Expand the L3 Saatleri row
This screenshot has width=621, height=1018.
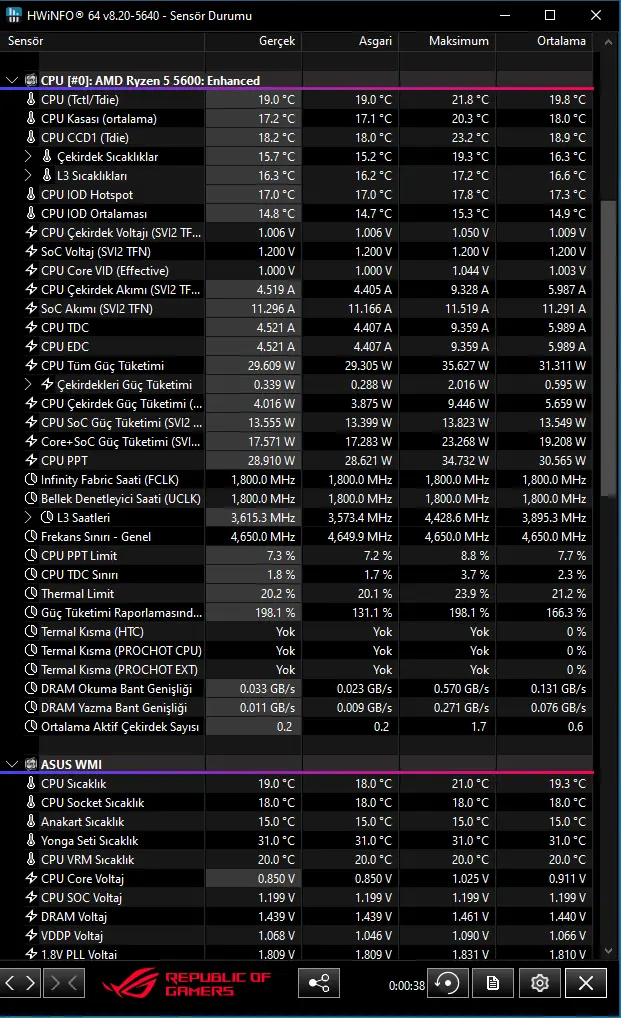coord(28,517)
